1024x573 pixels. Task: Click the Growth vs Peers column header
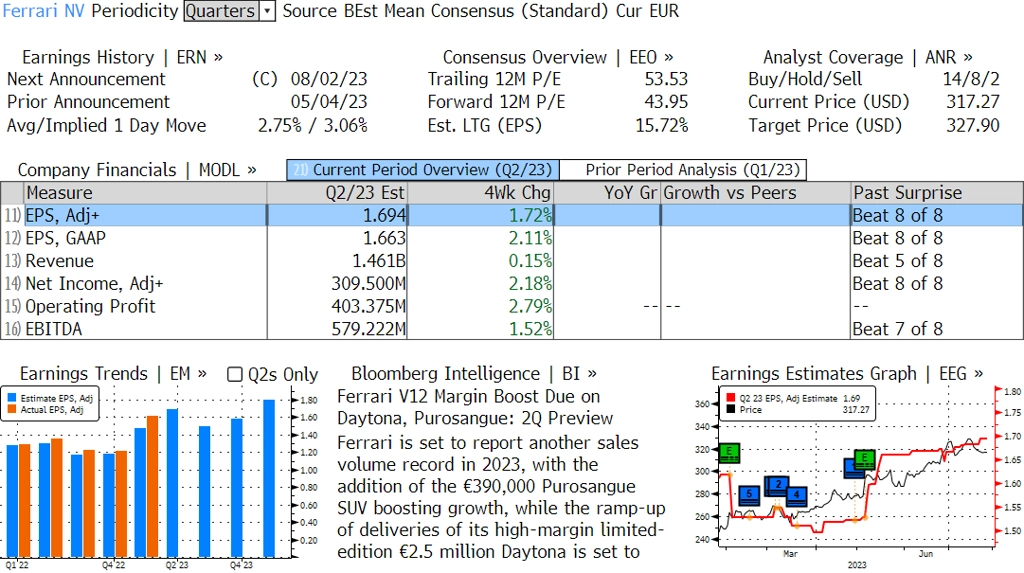756,193
